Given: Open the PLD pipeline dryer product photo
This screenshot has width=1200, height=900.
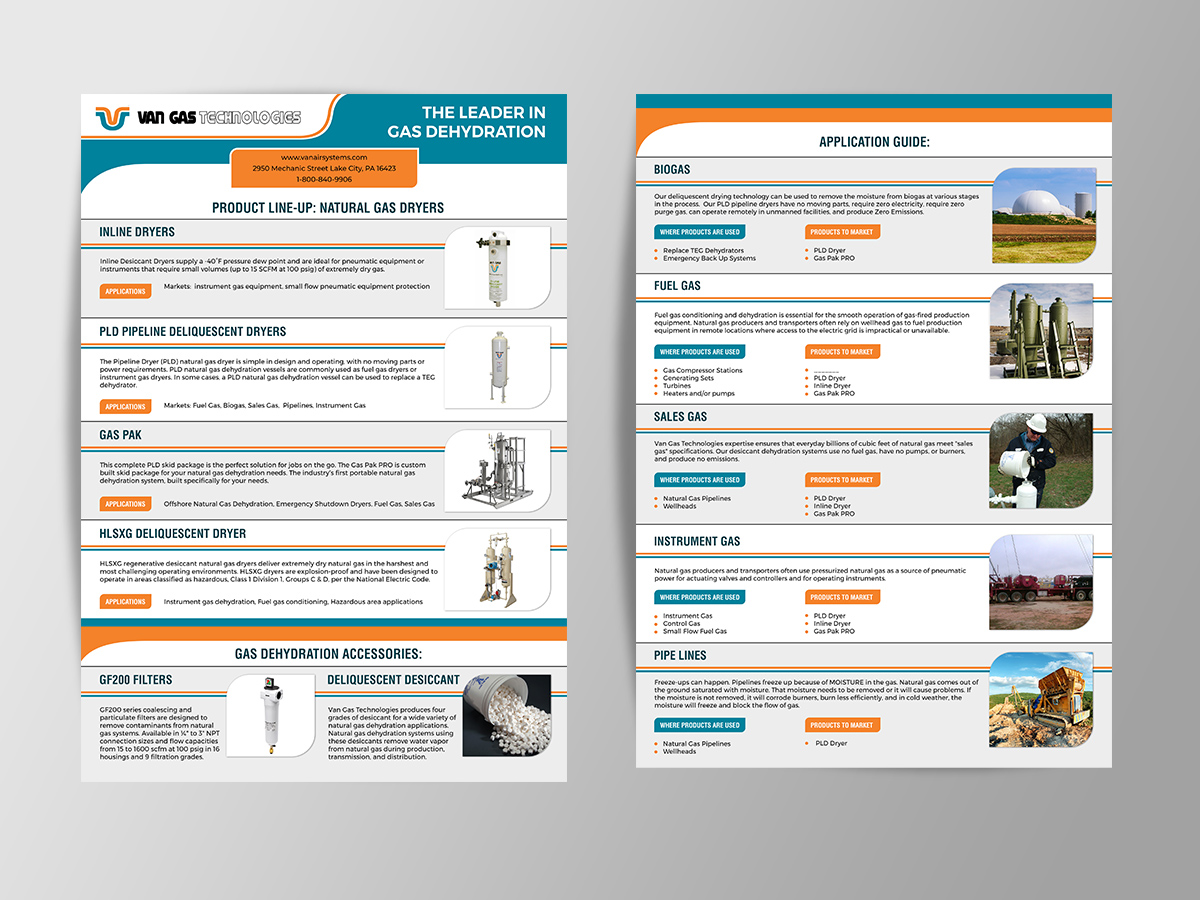Looking at the screenshot, I should click(497, 367).
